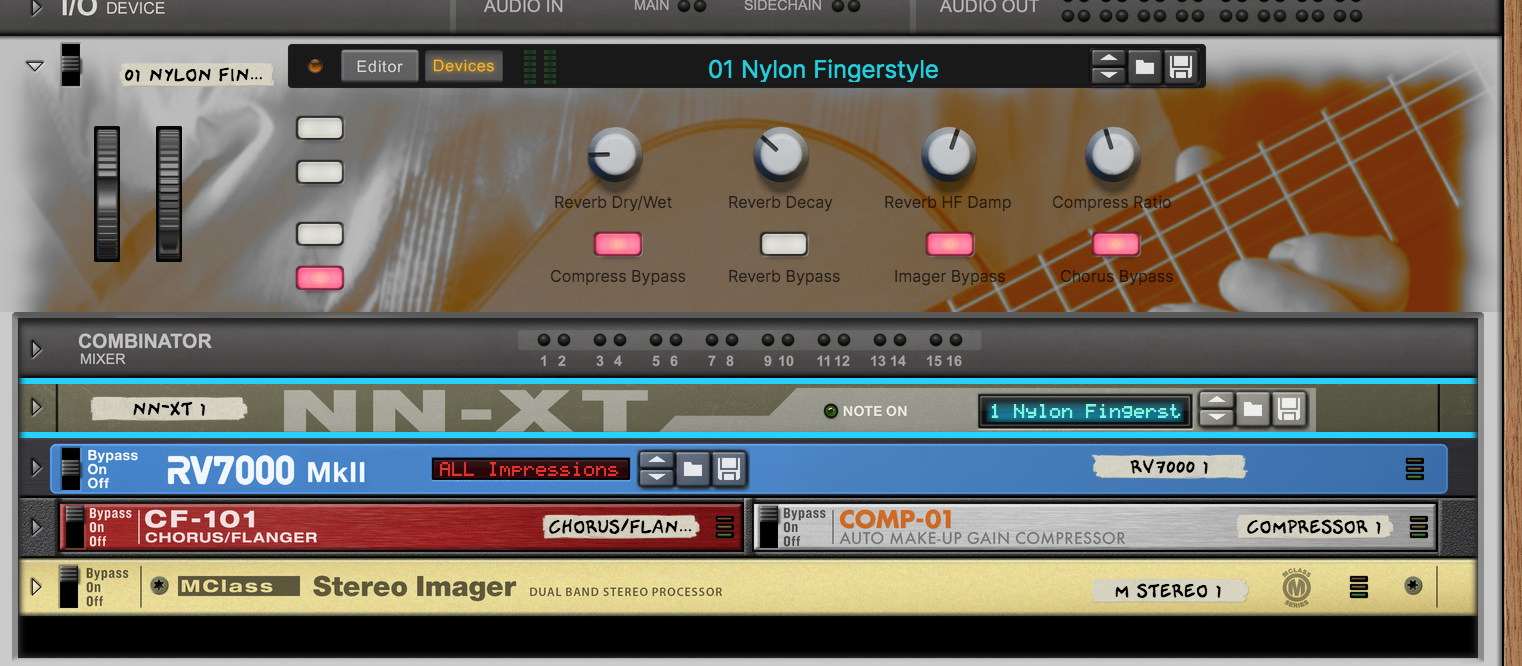This screenshot has width=1522, height=666.
Task: Toggle the Chorus Bypass button
Action: point(1116,244)
